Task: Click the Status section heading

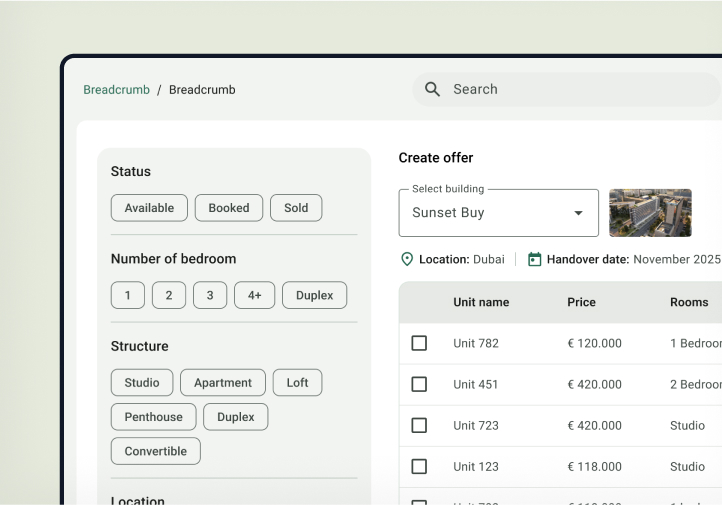Action: (131, 172)
